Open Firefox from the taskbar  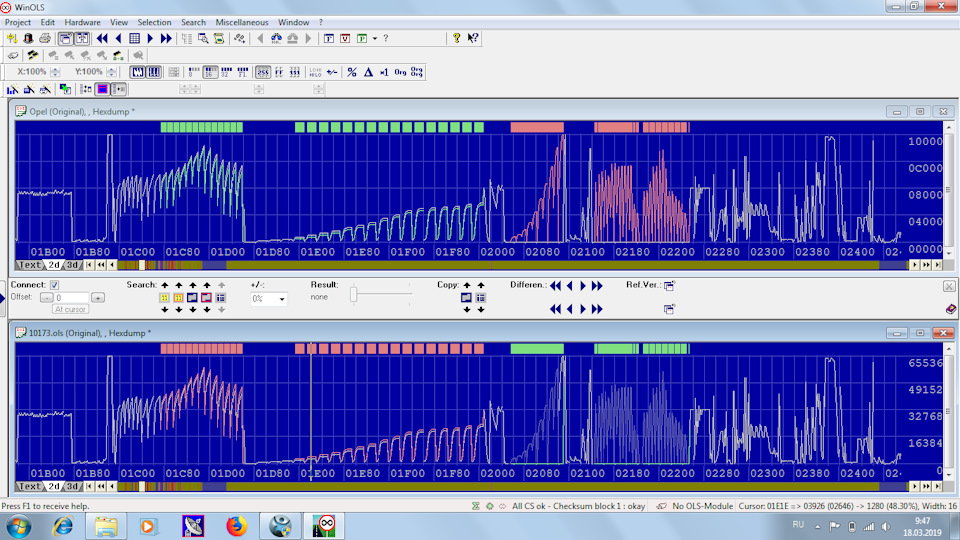pyautogui.click(x=237, y=524)
